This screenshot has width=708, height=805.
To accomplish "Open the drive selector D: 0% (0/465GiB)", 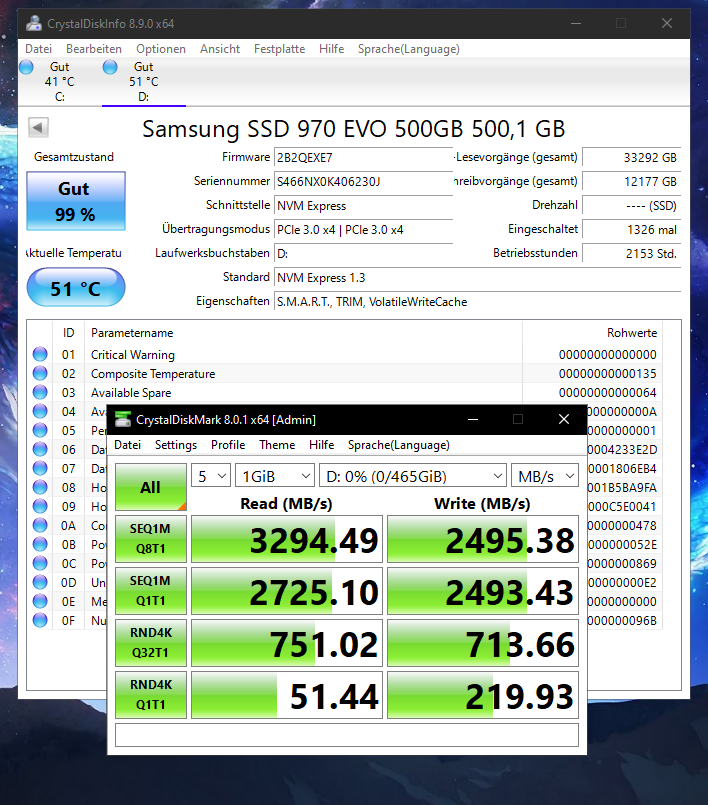I will [413, 476].
